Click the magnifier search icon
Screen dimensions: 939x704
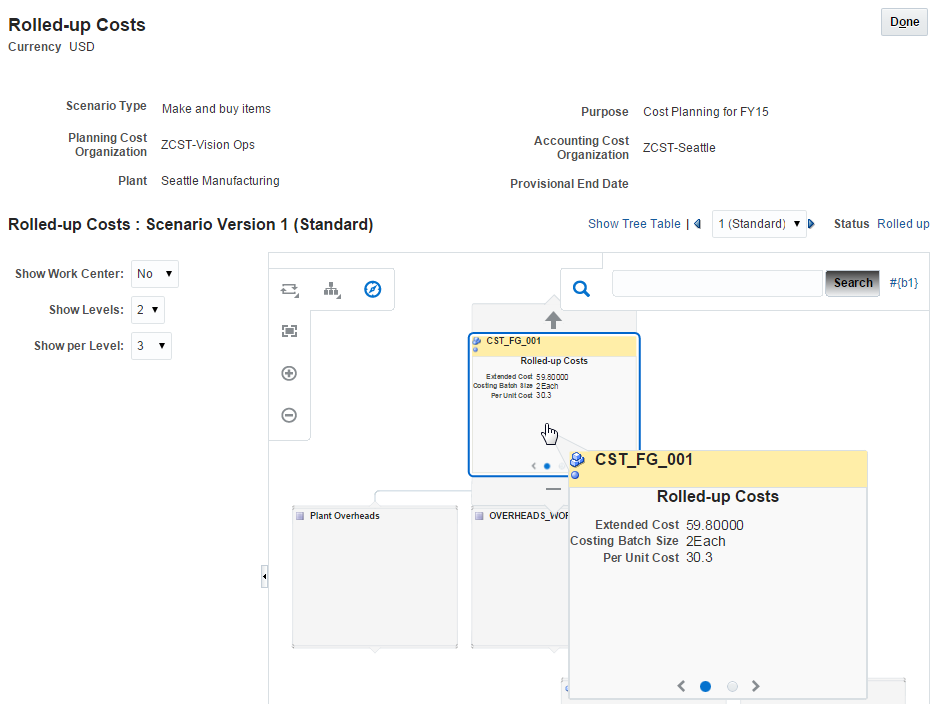581,289
